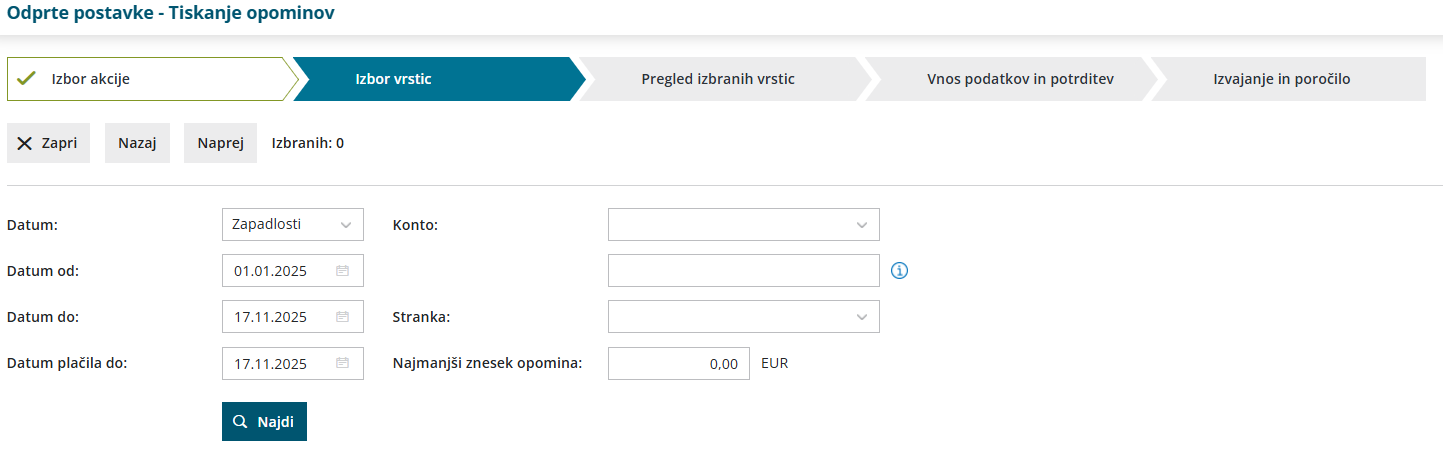Image resolution: width=1443 pixels, height=450 pixels.
Task: Open calendar picker for Datum do
Action: click(x=342, y=317)
